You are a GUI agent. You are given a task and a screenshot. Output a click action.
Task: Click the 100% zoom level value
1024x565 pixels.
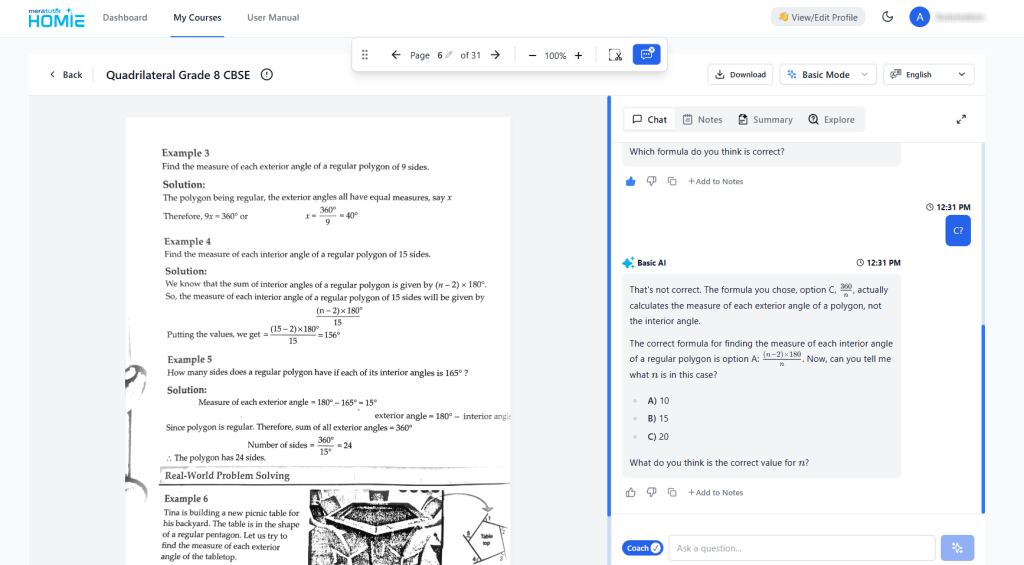click(555, 56)
